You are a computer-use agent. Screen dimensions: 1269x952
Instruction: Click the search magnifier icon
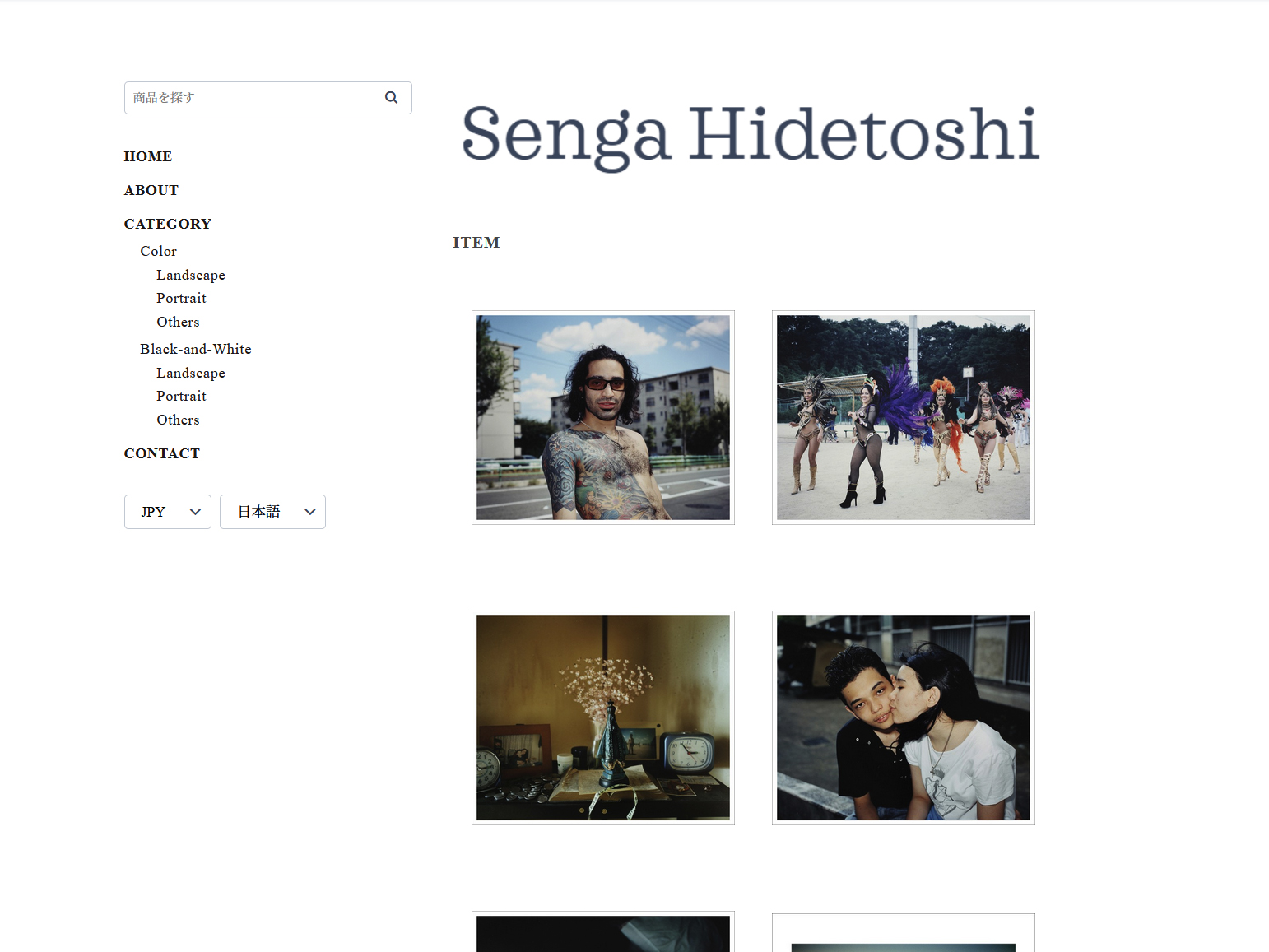[391, 97]
